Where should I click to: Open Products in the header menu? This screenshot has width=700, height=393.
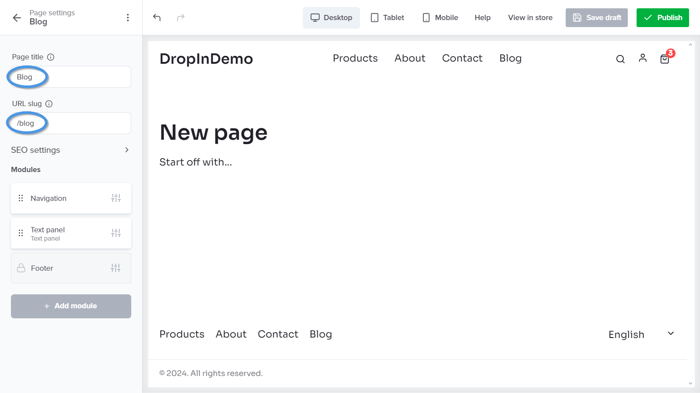coord(355,58)
